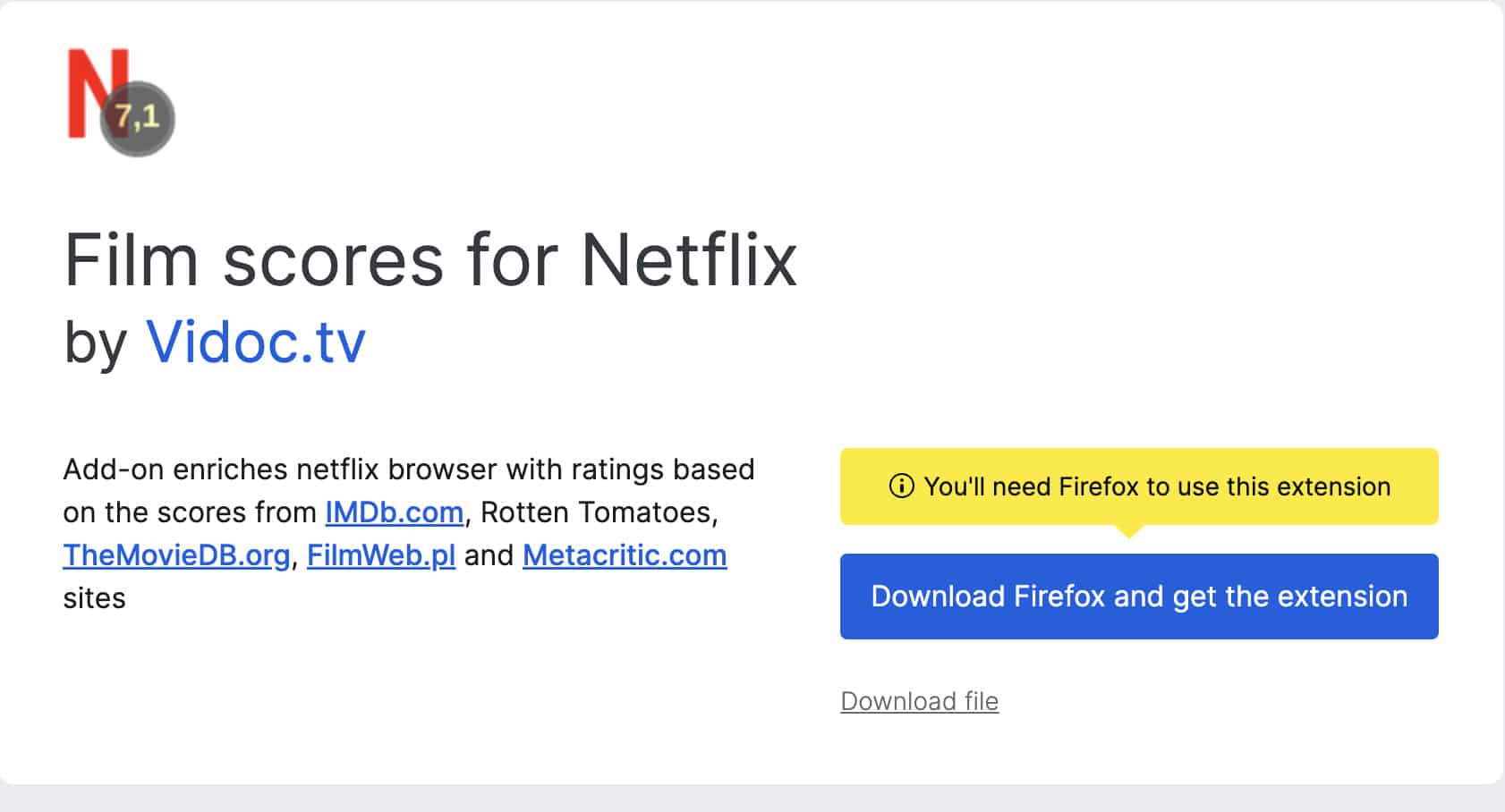Screen dimensions: 1505x812
Task: Click the 7,1 rating badge on logo
Action: coord(138,118)
